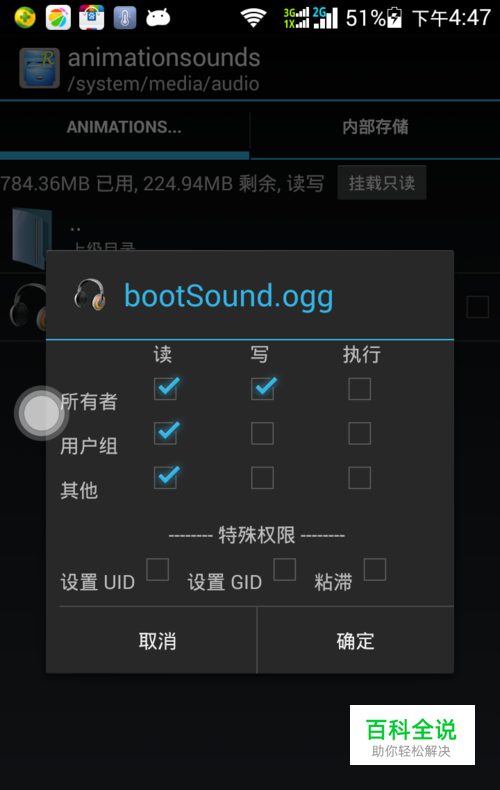The width and height of the screenshot is (500, 790).
Task: Tap the Wi-Fi signal icon
Action: (253, 18)
